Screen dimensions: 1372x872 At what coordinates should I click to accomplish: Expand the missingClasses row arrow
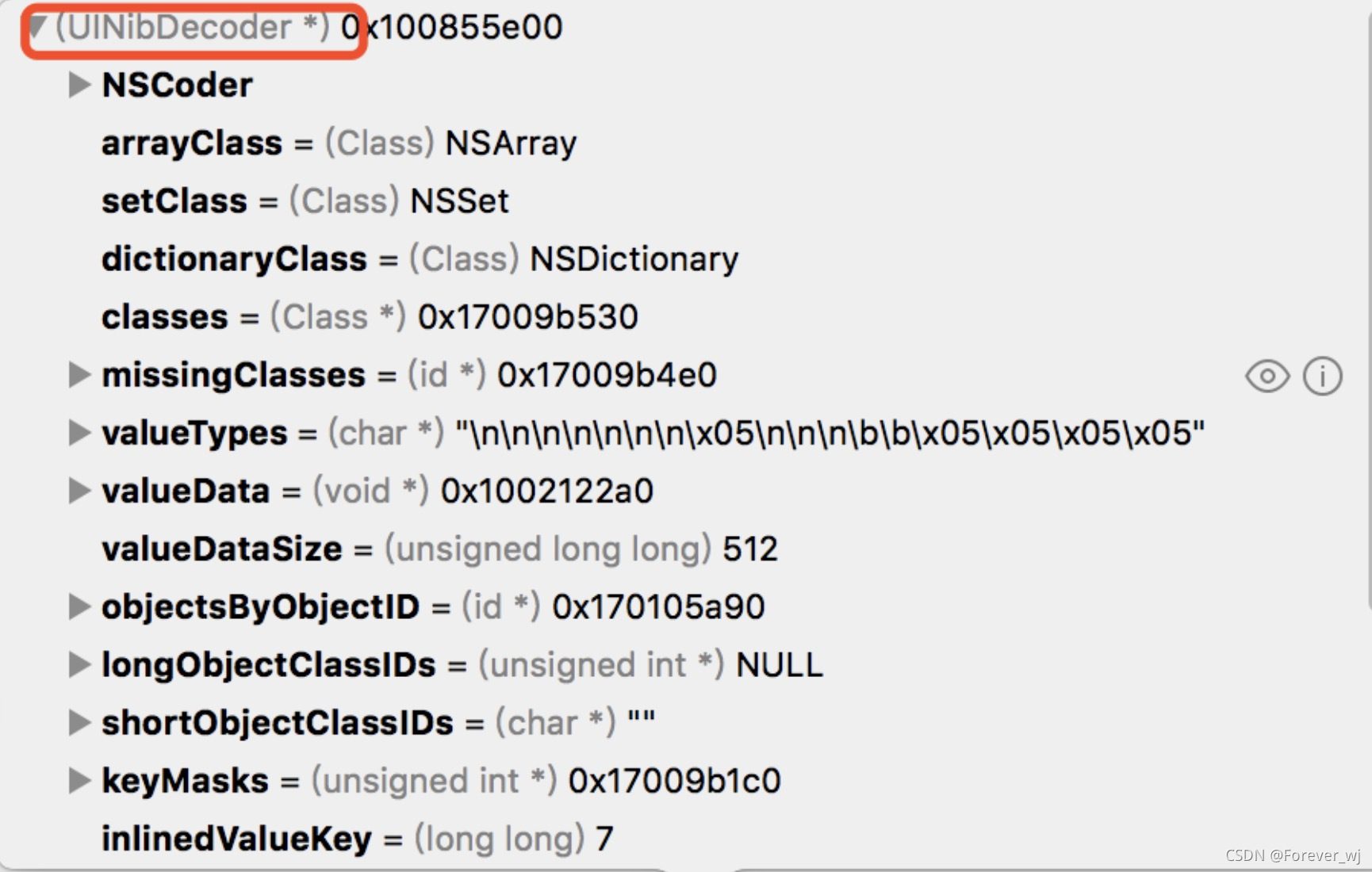[x=79, y=375]
